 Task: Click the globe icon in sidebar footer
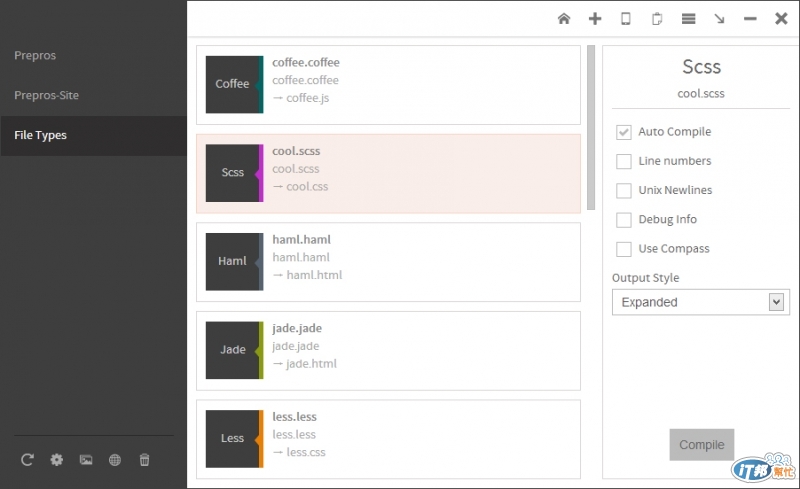pyautogui.click(x=115, y=460)
